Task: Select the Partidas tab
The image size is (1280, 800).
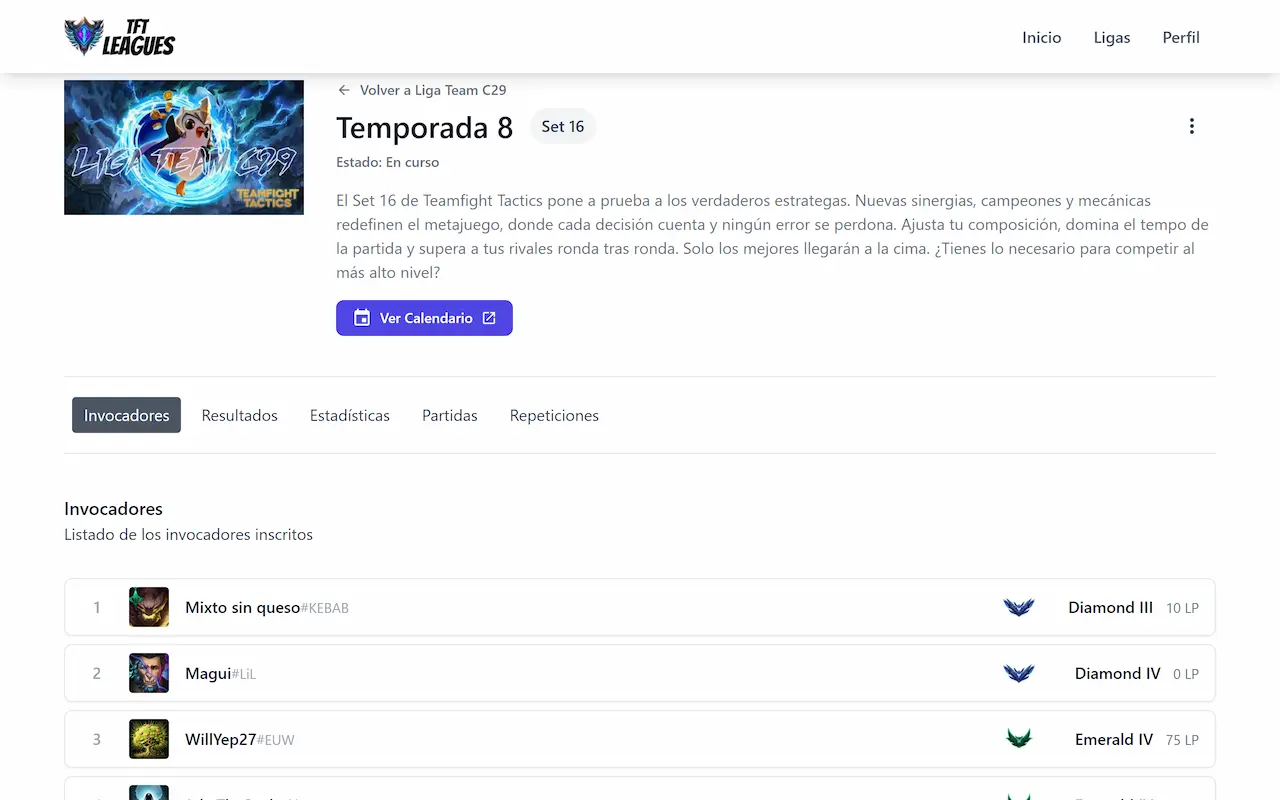Action: pyautogui.click(x=450, y=415)
